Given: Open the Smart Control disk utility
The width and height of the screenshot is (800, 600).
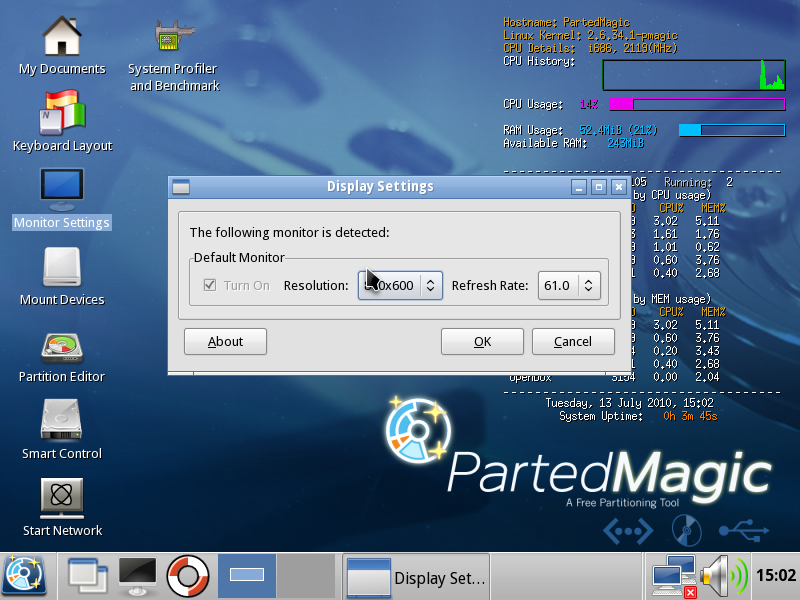Looking at the screenshot, I should (x=61, y=421).
